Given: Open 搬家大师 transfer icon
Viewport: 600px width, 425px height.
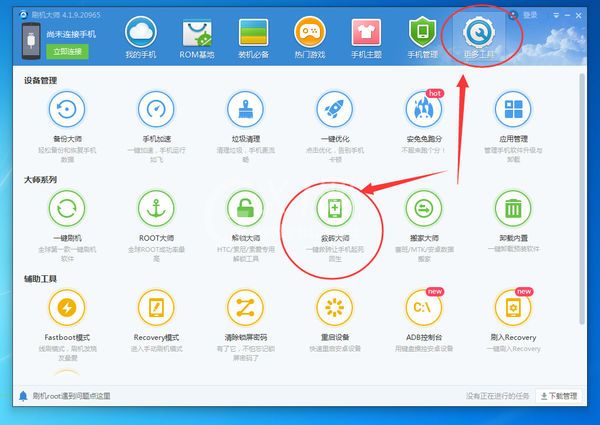Looking at the screenshot, I should click(424, 208).
